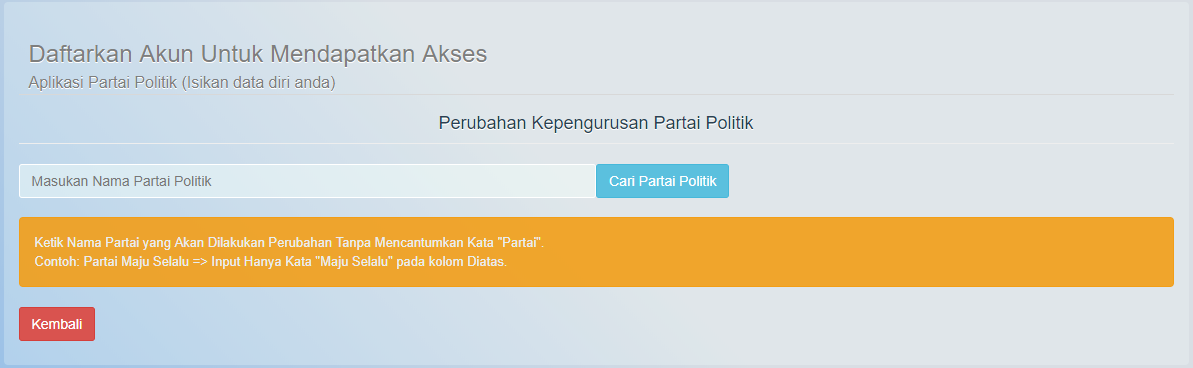
Task: Select the party name search textbox
Action: (x=307, y=181)
